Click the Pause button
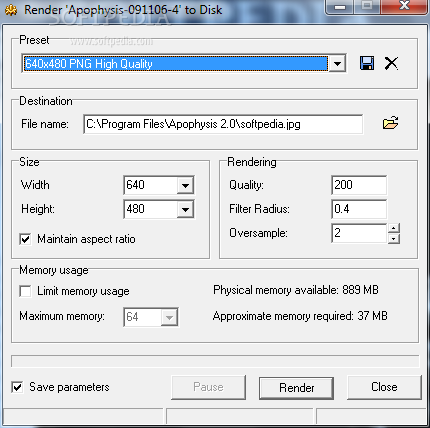The width and height of the screenshot is (430, 428). click(x=208, y=387)
